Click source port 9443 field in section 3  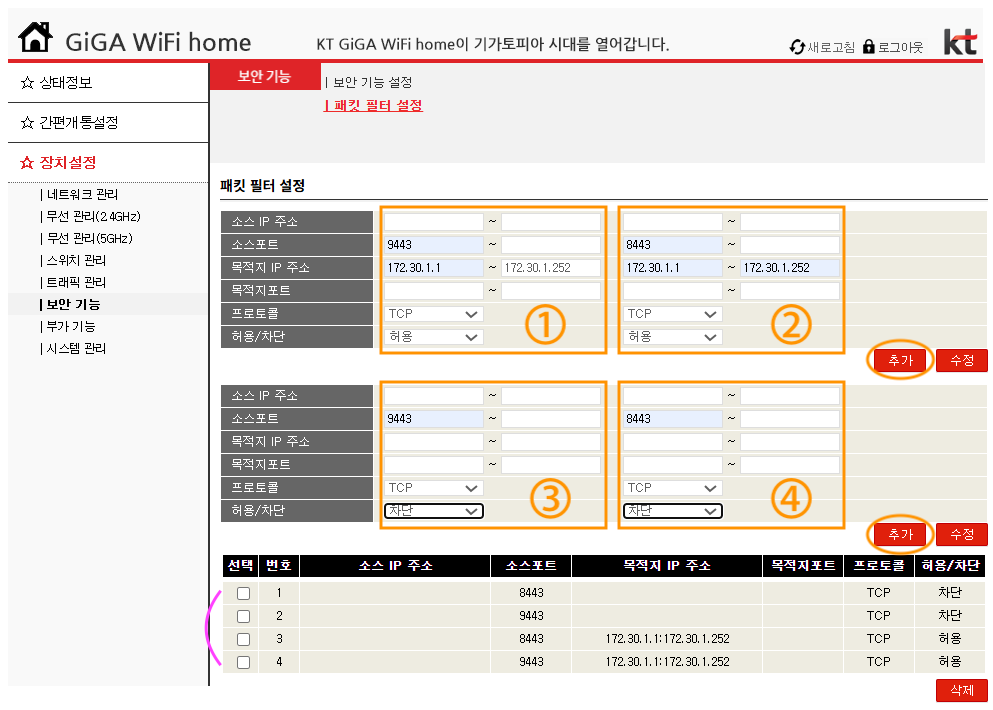pos(433,419)
